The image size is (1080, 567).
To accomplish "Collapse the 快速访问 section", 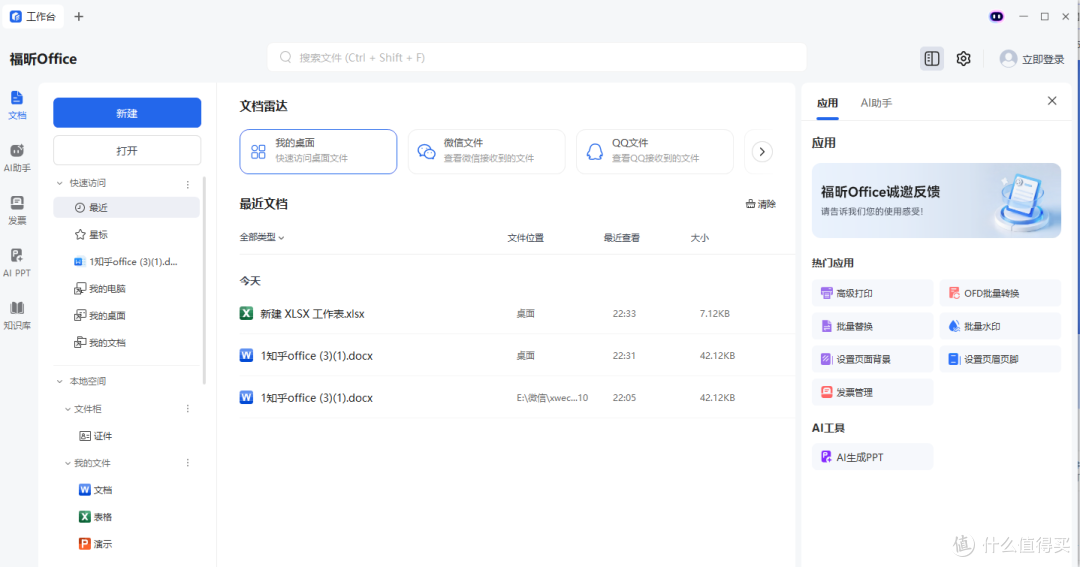I will tap(59, 183).
